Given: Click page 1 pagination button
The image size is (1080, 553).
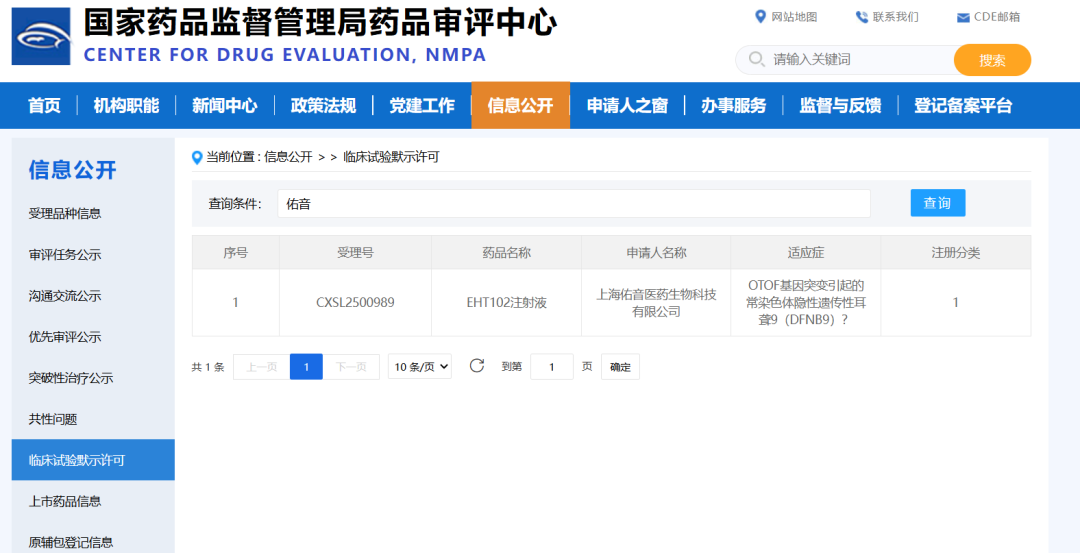Looking at the screenshot, I should pos(306,367).
